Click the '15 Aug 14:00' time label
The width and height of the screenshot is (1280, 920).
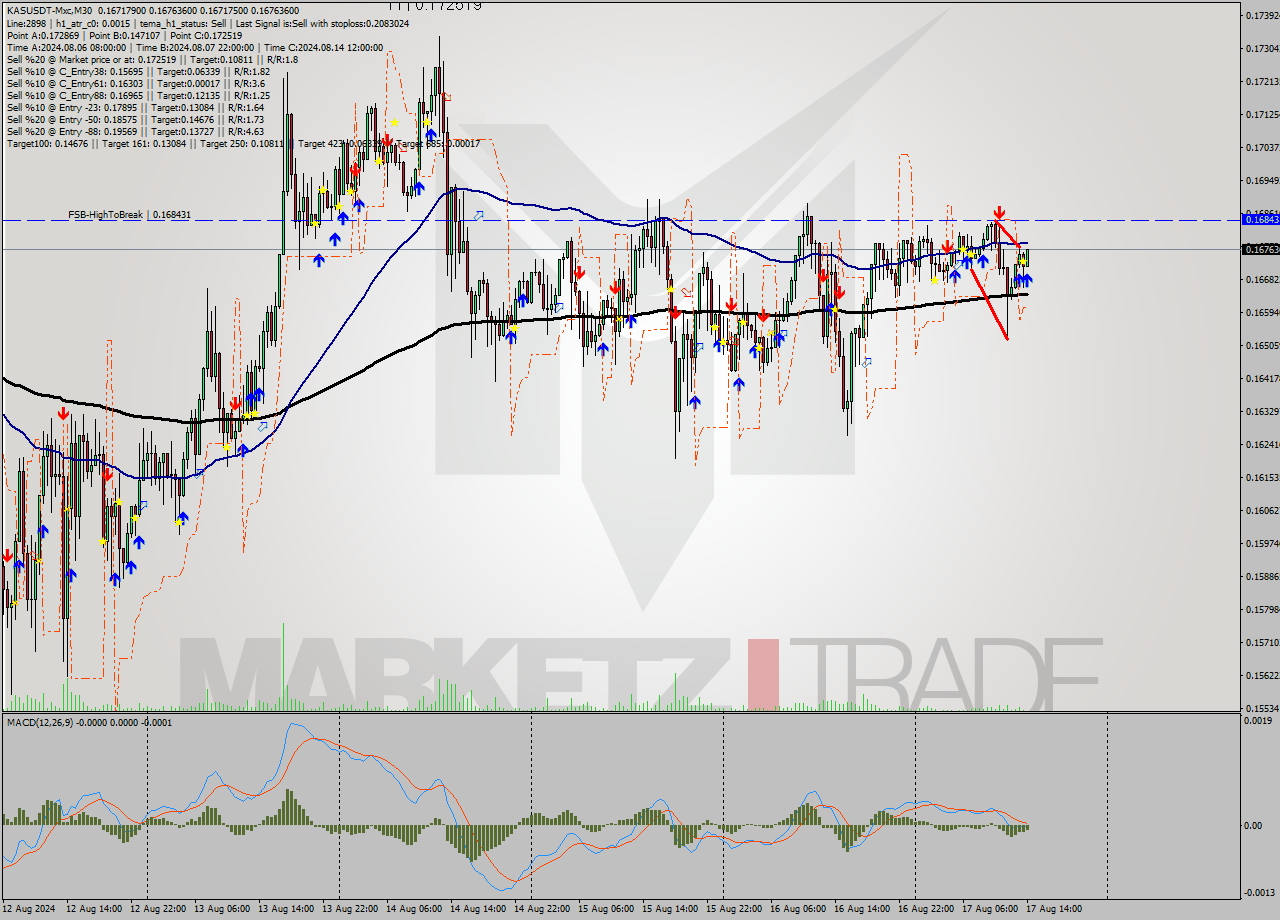pos(670,909)
